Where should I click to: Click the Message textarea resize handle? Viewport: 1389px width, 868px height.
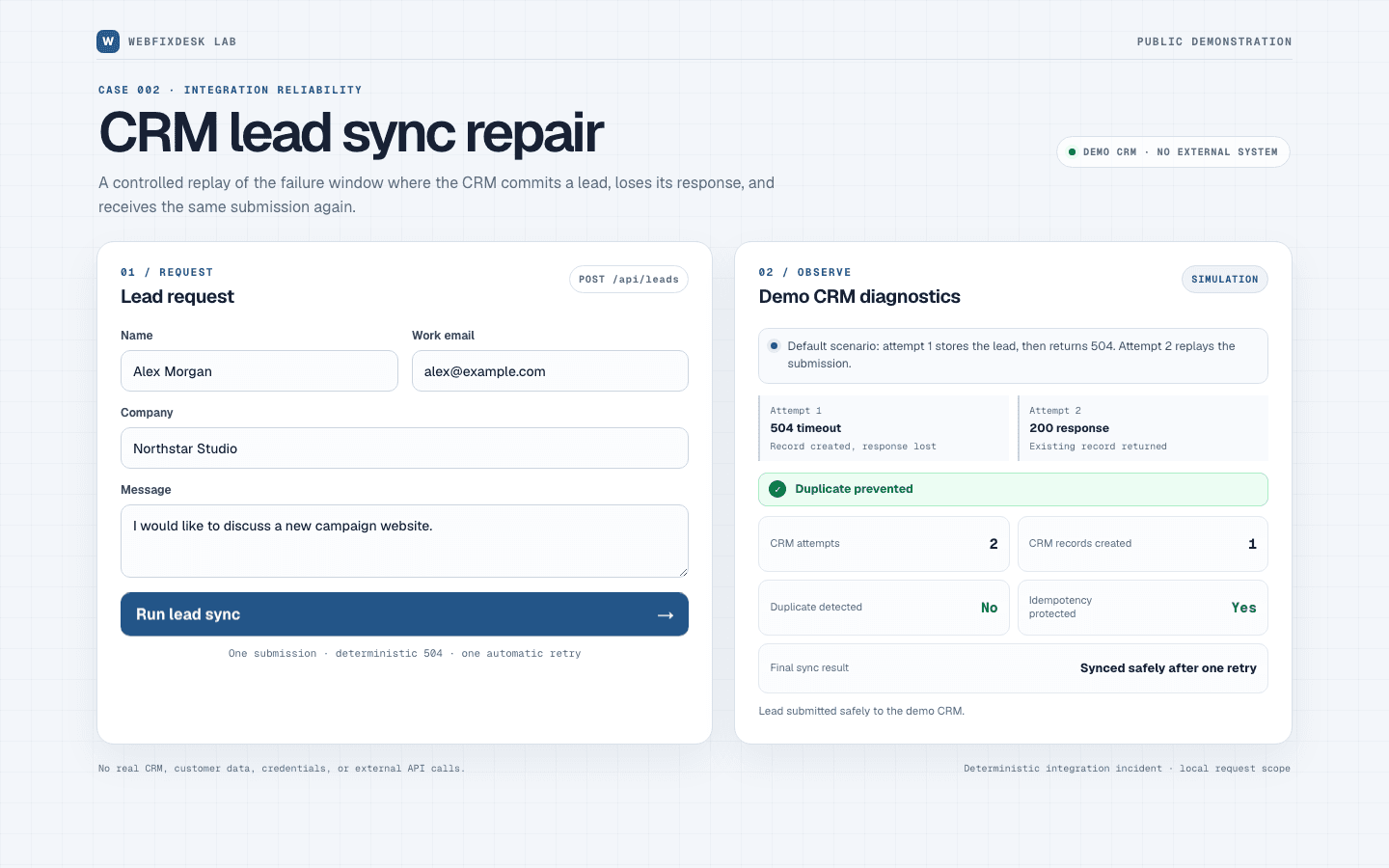682,571
